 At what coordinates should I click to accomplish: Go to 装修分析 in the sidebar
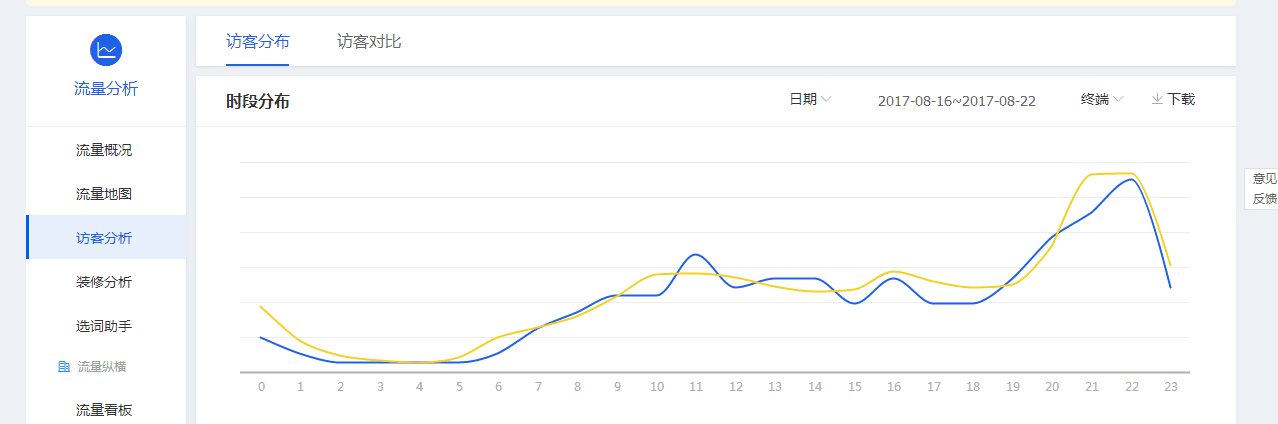click(x=104, y=282)
